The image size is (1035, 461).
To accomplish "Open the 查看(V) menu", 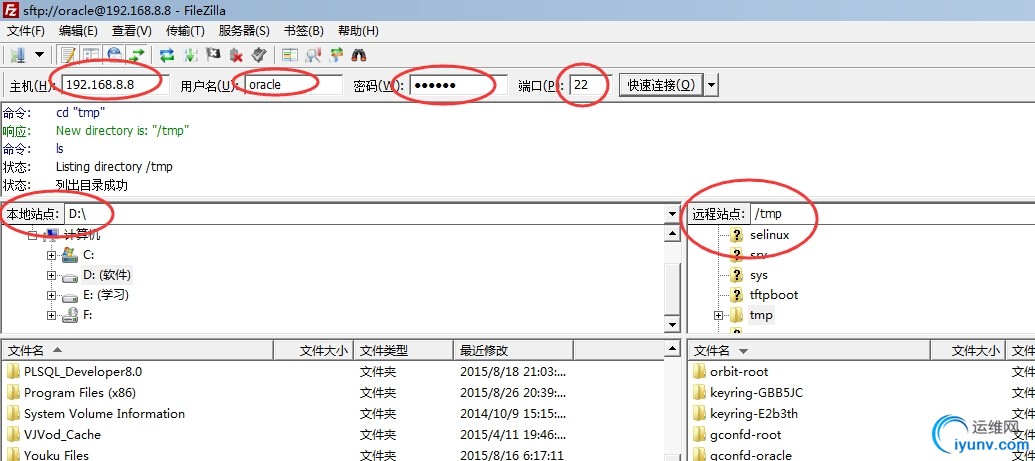I will (131, 31).
